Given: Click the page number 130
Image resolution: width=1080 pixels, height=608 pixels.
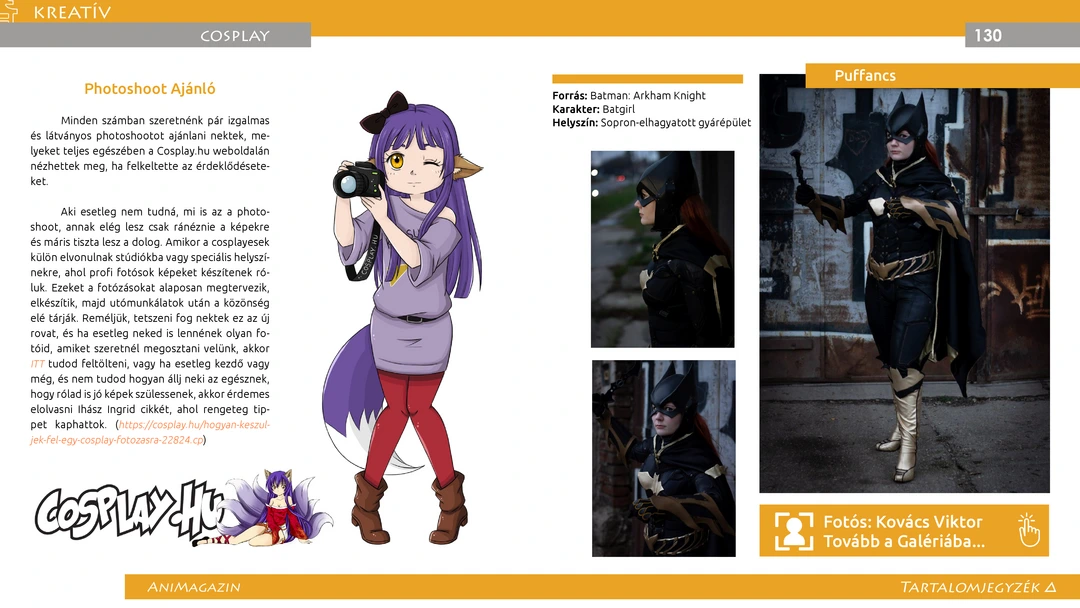Looking at the screenshot, I should tap(987, 36).
